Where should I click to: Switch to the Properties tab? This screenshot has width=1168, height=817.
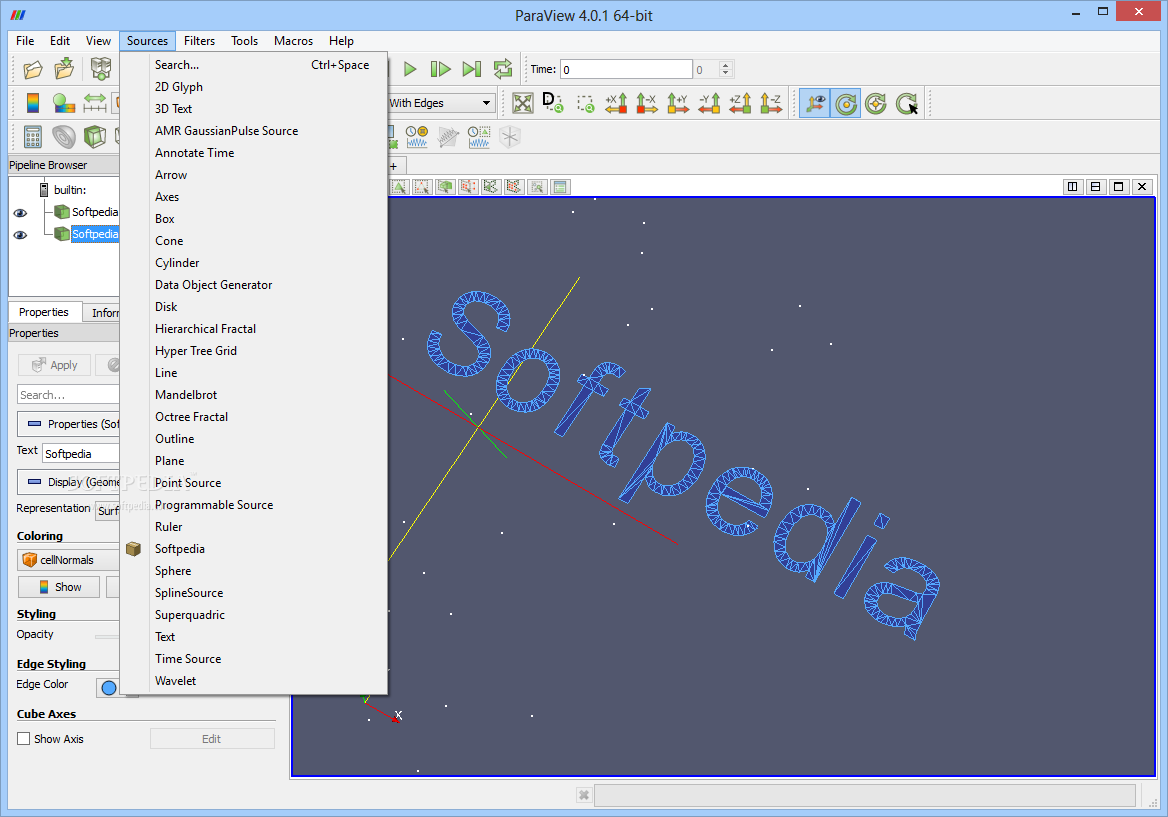(44, 312)
